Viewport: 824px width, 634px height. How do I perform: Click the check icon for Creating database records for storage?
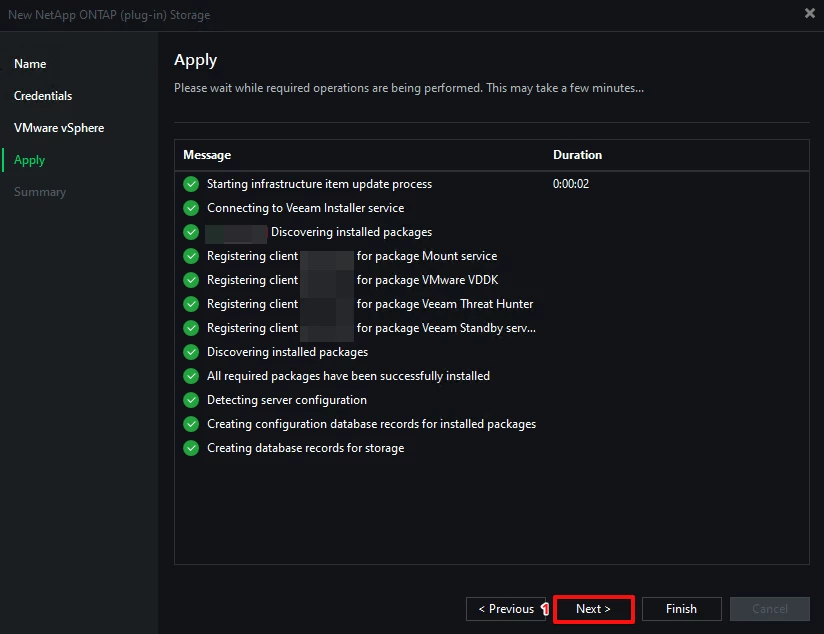pyautogui.click(x=191, y=448)
